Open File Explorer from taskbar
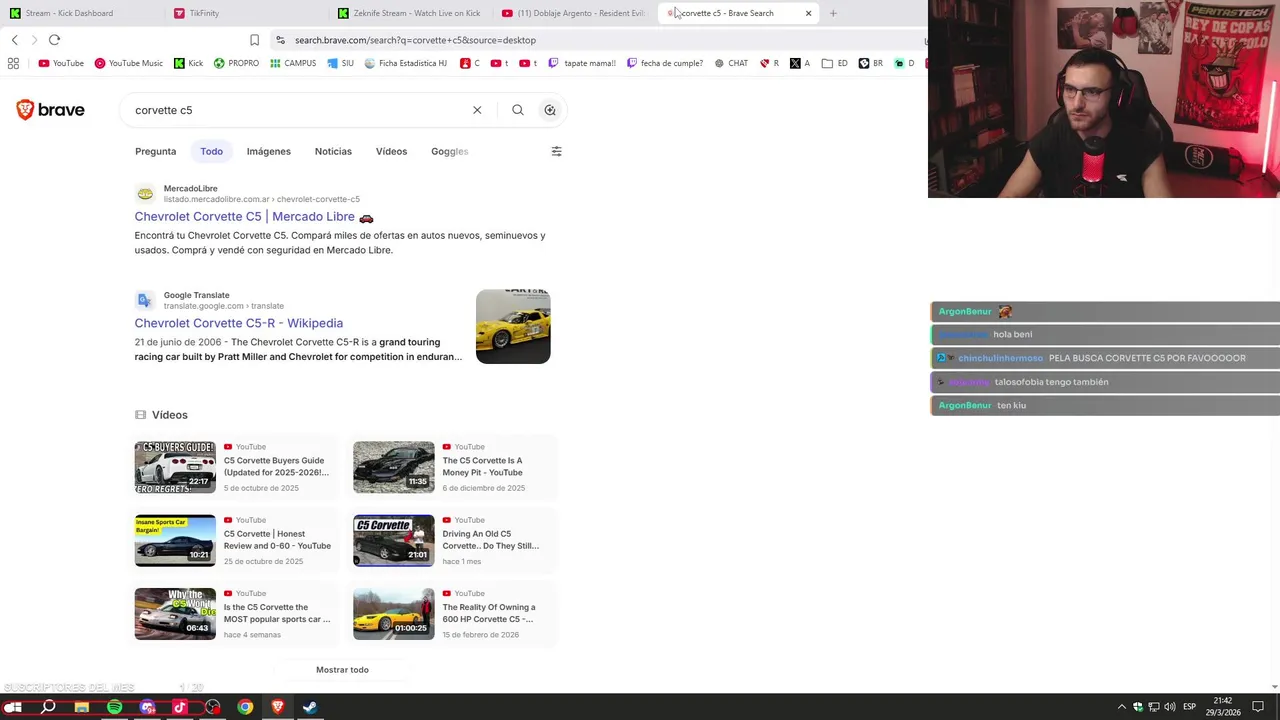Image resolution: width=1280 pixels, height=720 pixels. pos(82,707)
